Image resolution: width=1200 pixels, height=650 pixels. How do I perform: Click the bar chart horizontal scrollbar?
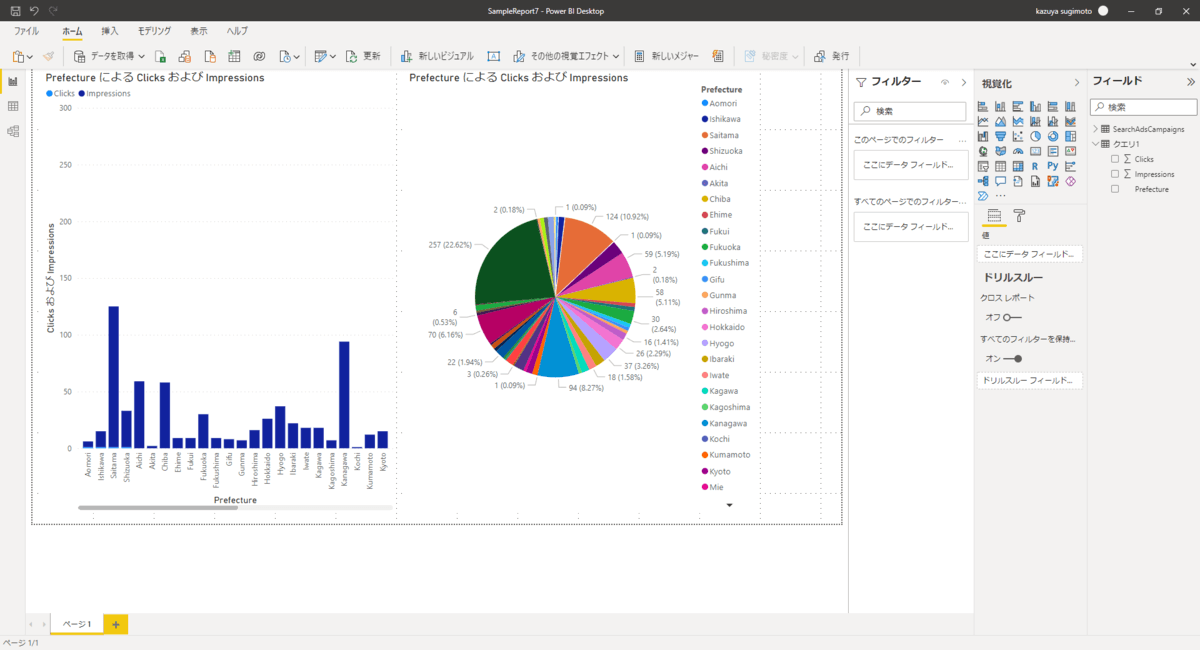pos(158,508)
